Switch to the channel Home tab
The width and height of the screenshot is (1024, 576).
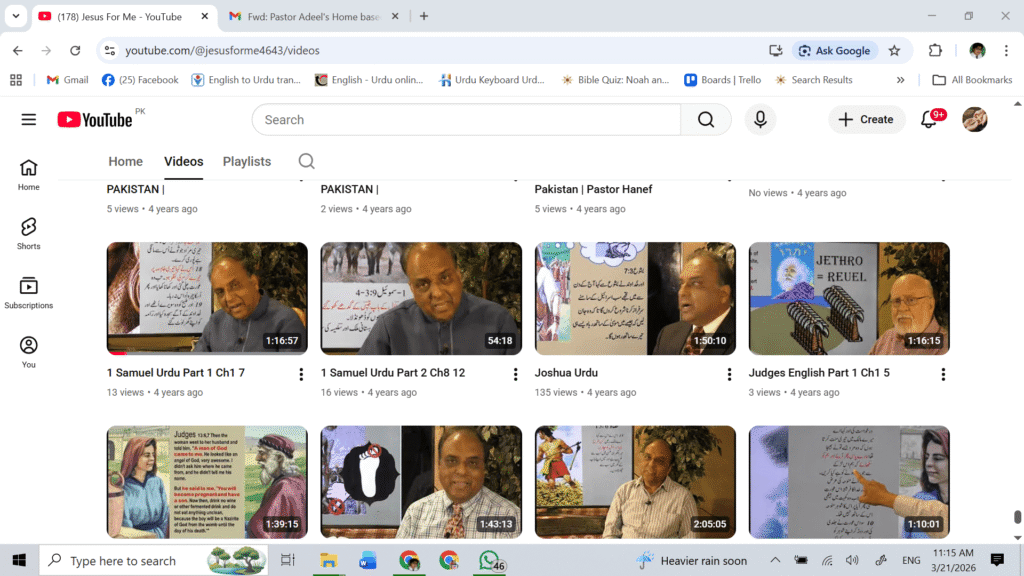click(x=125, y=161)
